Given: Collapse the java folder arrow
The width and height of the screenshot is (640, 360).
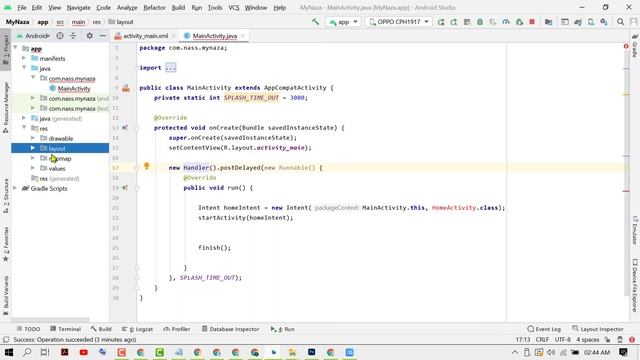Looking at the screenshot, I should point(24,68).
